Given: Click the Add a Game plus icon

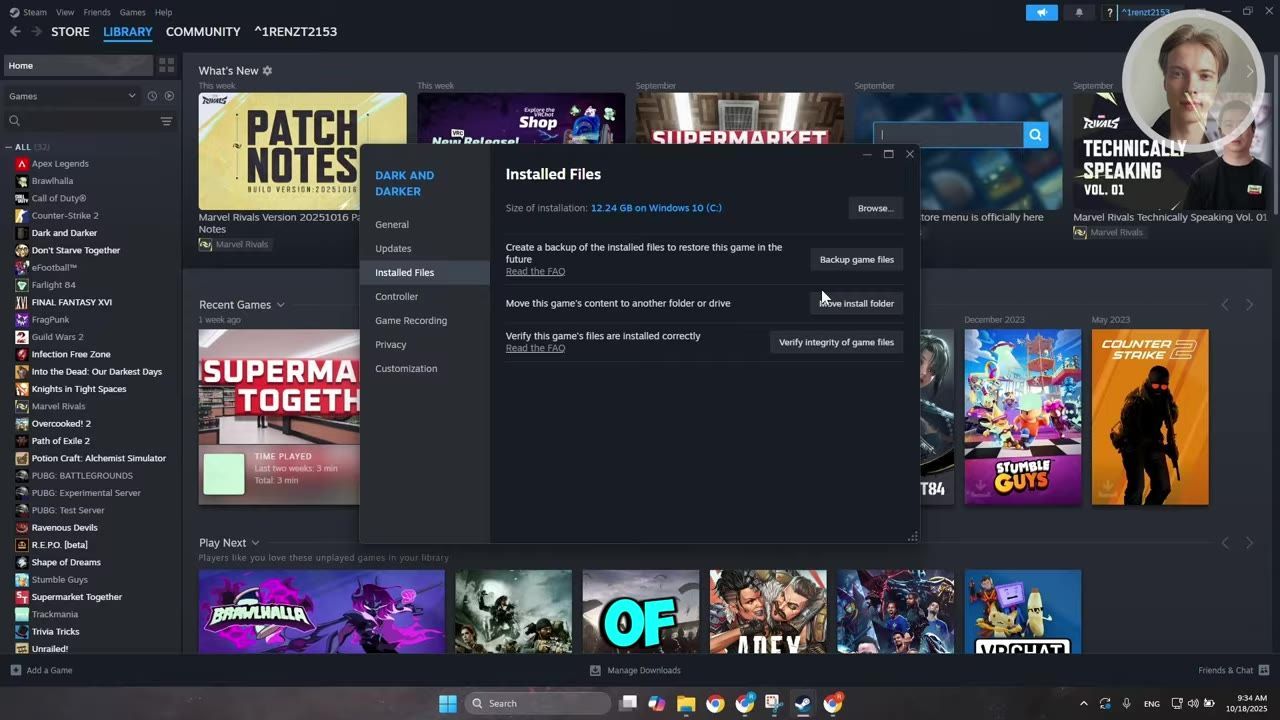Looking at the screenshot, I should pyautogui.click(x=15, y=670).
